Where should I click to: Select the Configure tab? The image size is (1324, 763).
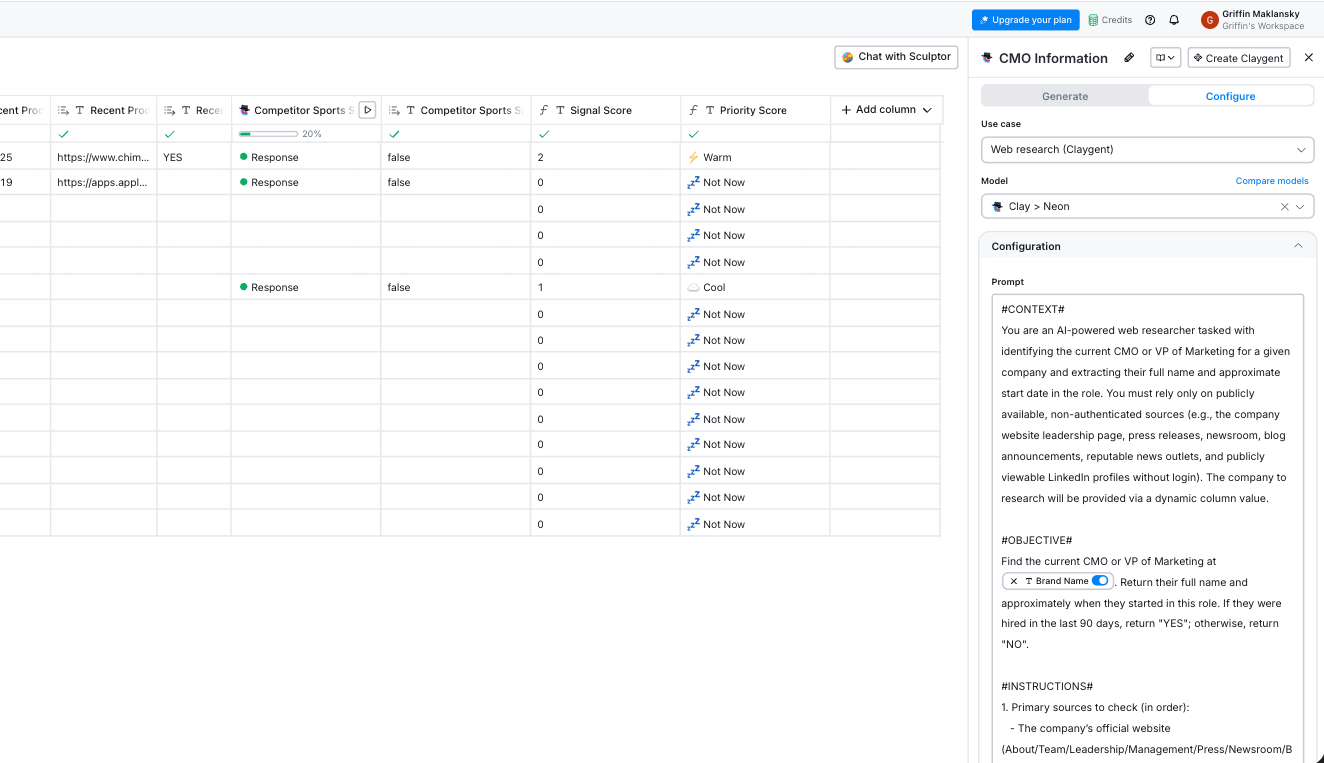coord(1230,95)
